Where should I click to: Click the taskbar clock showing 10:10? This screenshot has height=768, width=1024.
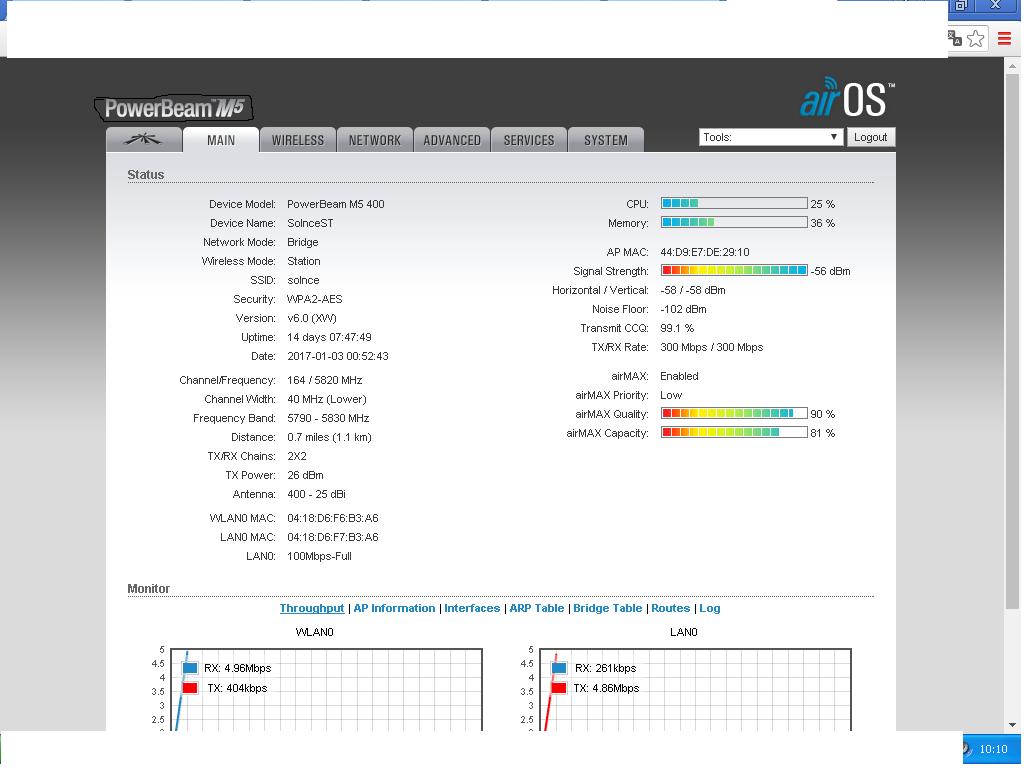pyautogui.click(x=993, y=749)
